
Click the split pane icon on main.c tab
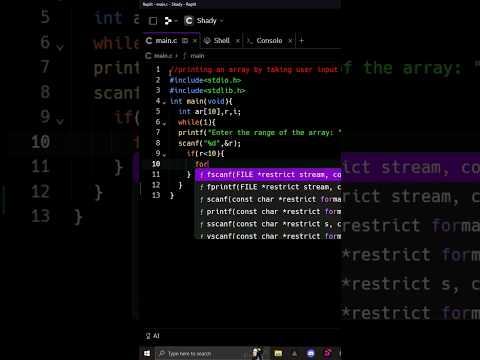(185, 41)
